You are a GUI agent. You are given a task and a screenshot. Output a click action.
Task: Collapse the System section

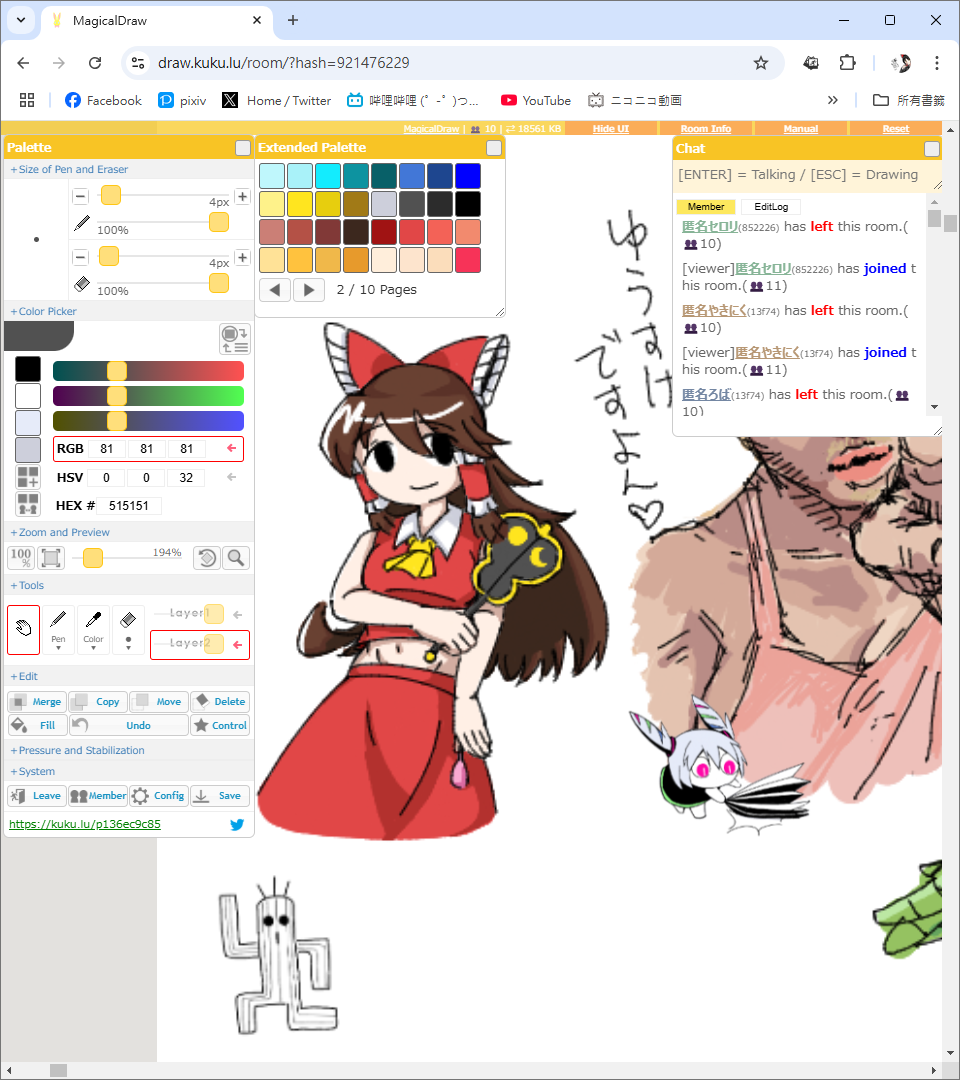(33, 771)
